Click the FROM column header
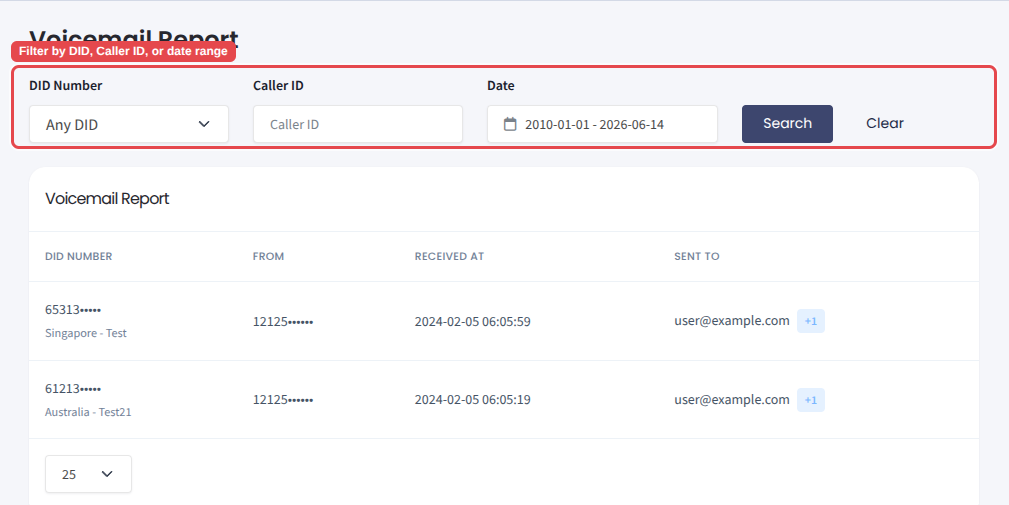 268,256
